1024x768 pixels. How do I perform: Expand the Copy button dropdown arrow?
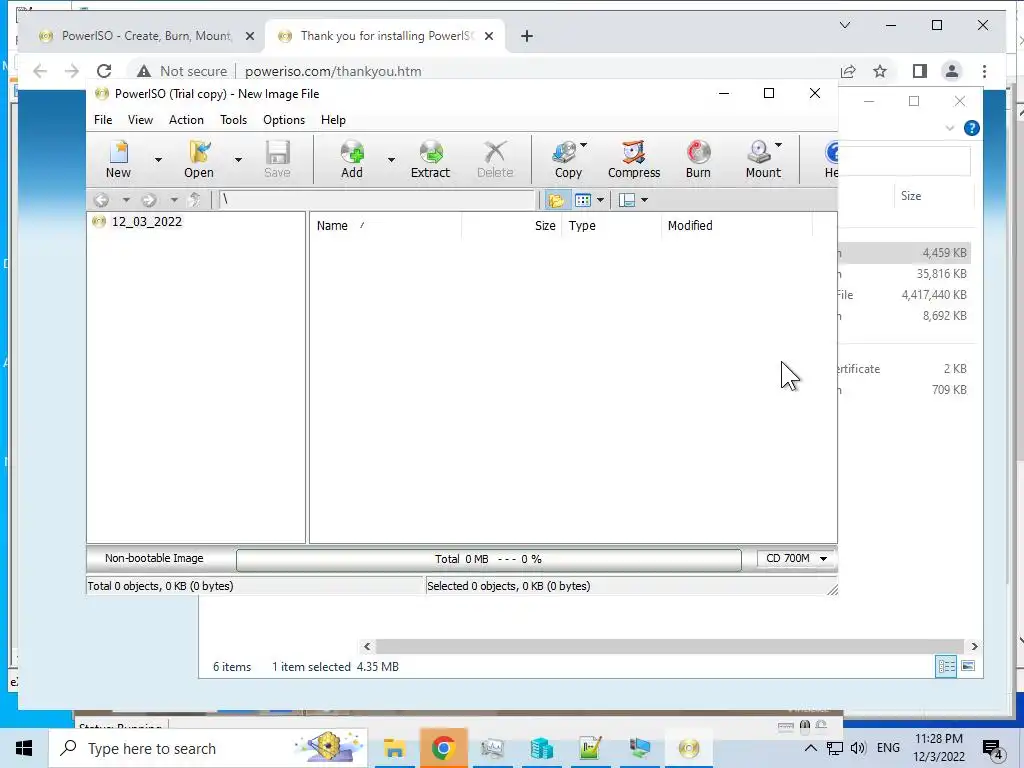point(584,145)
